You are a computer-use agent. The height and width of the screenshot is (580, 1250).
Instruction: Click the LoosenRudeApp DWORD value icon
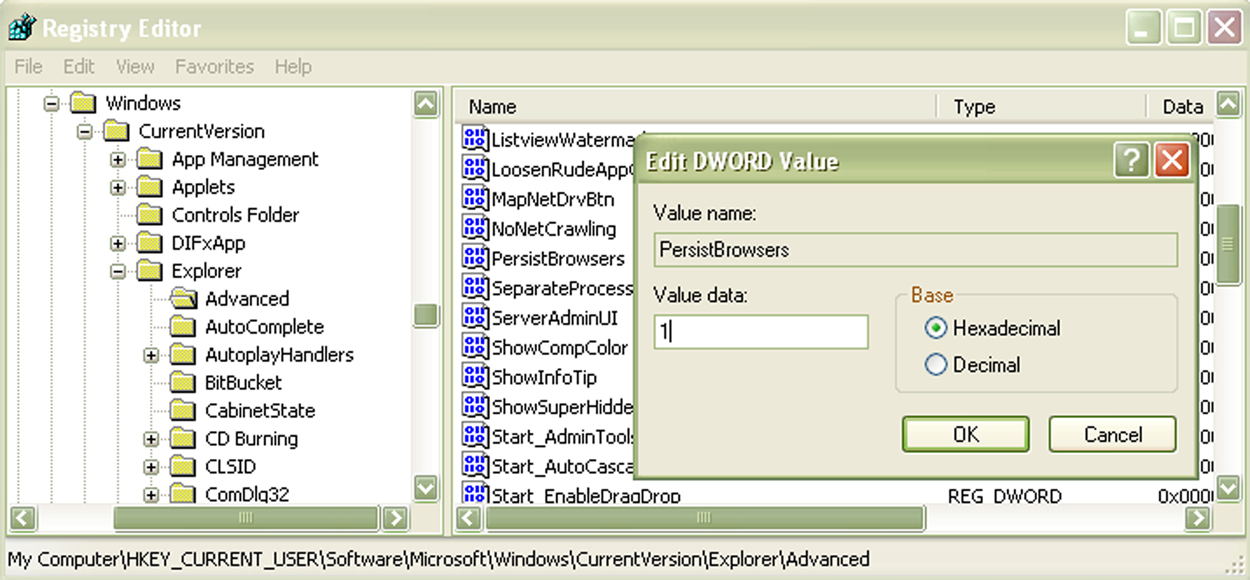[474, 168]
